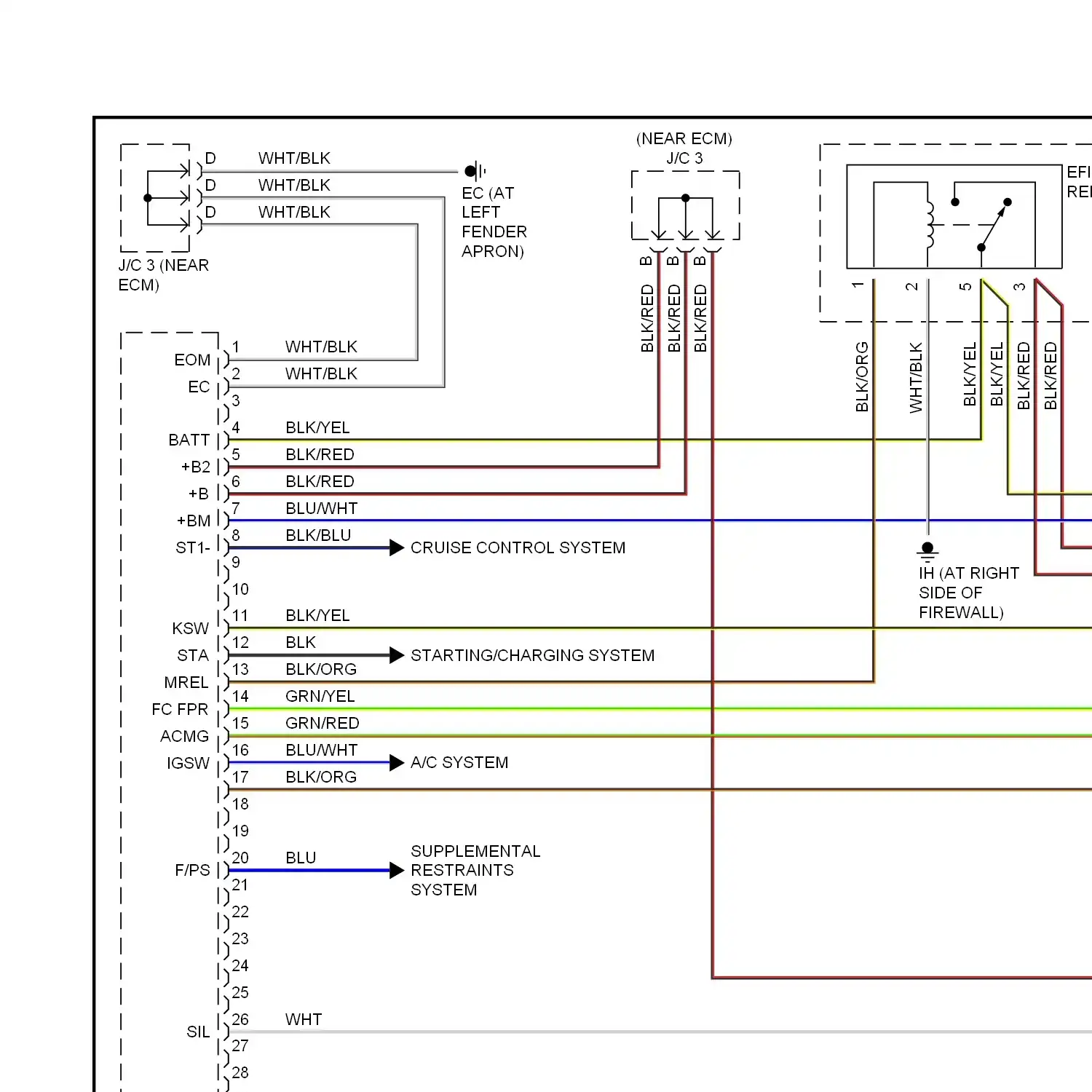Click the EC ground symbol near left fender apron label
The width and height of the screenshot is (1092, 1092).
click(x=475, y=172)
